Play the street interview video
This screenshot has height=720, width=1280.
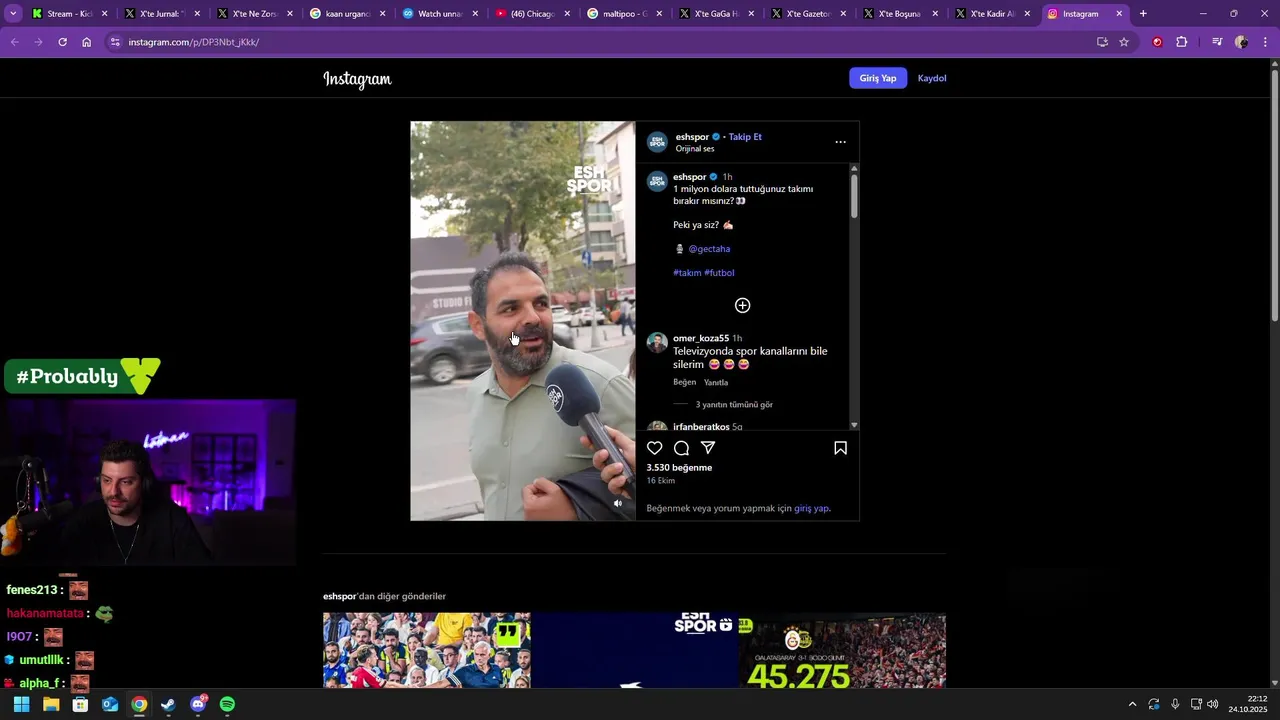(x=523, y=321)
